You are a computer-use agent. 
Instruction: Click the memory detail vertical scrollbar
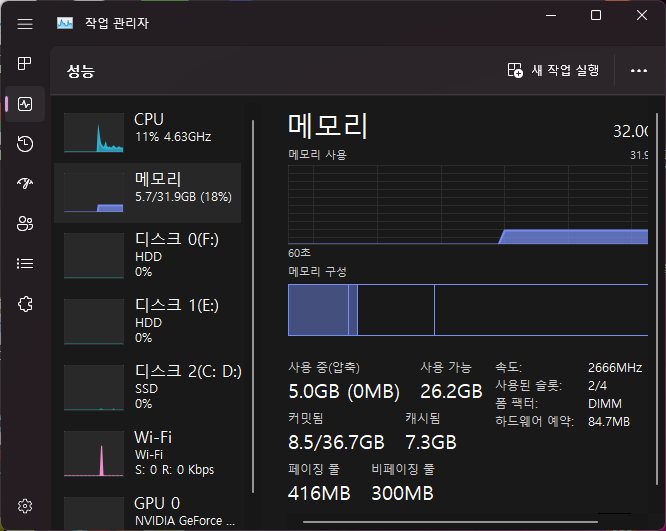pos(657,297)
